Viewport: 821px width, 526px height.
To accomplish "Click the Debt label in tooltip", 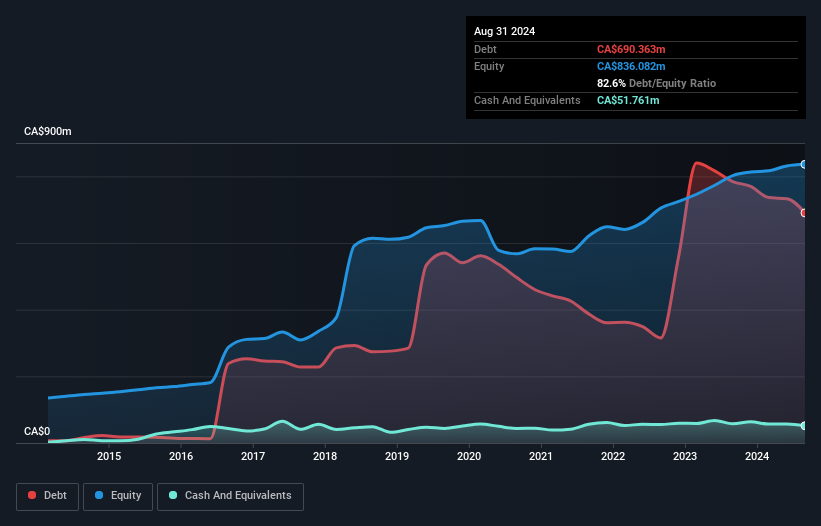I will pos(485,49).
